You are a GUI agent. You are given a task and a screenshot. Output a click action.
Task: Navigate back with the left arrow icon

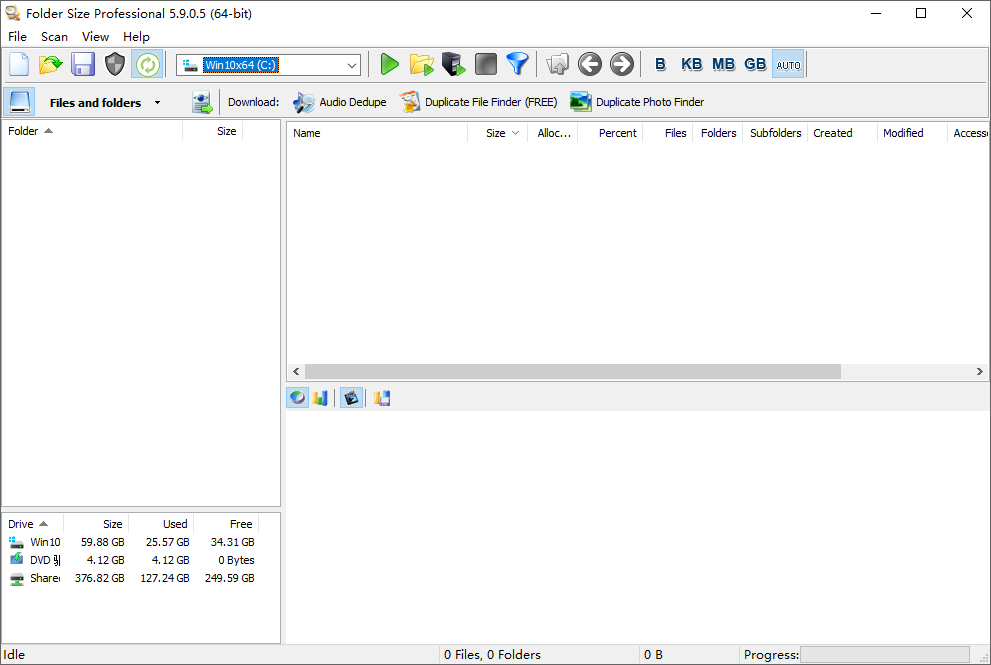(590, 64)
